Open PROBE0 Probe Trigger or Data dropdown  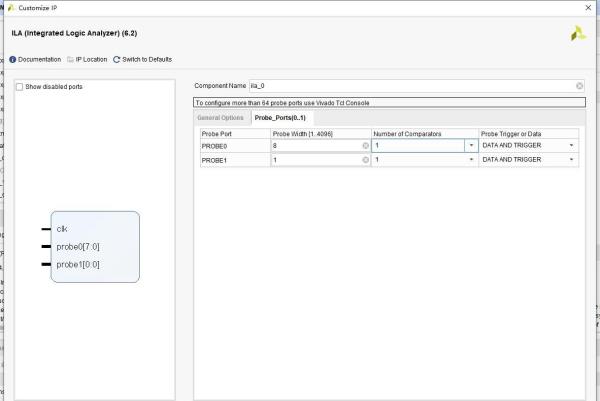click(571, 145)
